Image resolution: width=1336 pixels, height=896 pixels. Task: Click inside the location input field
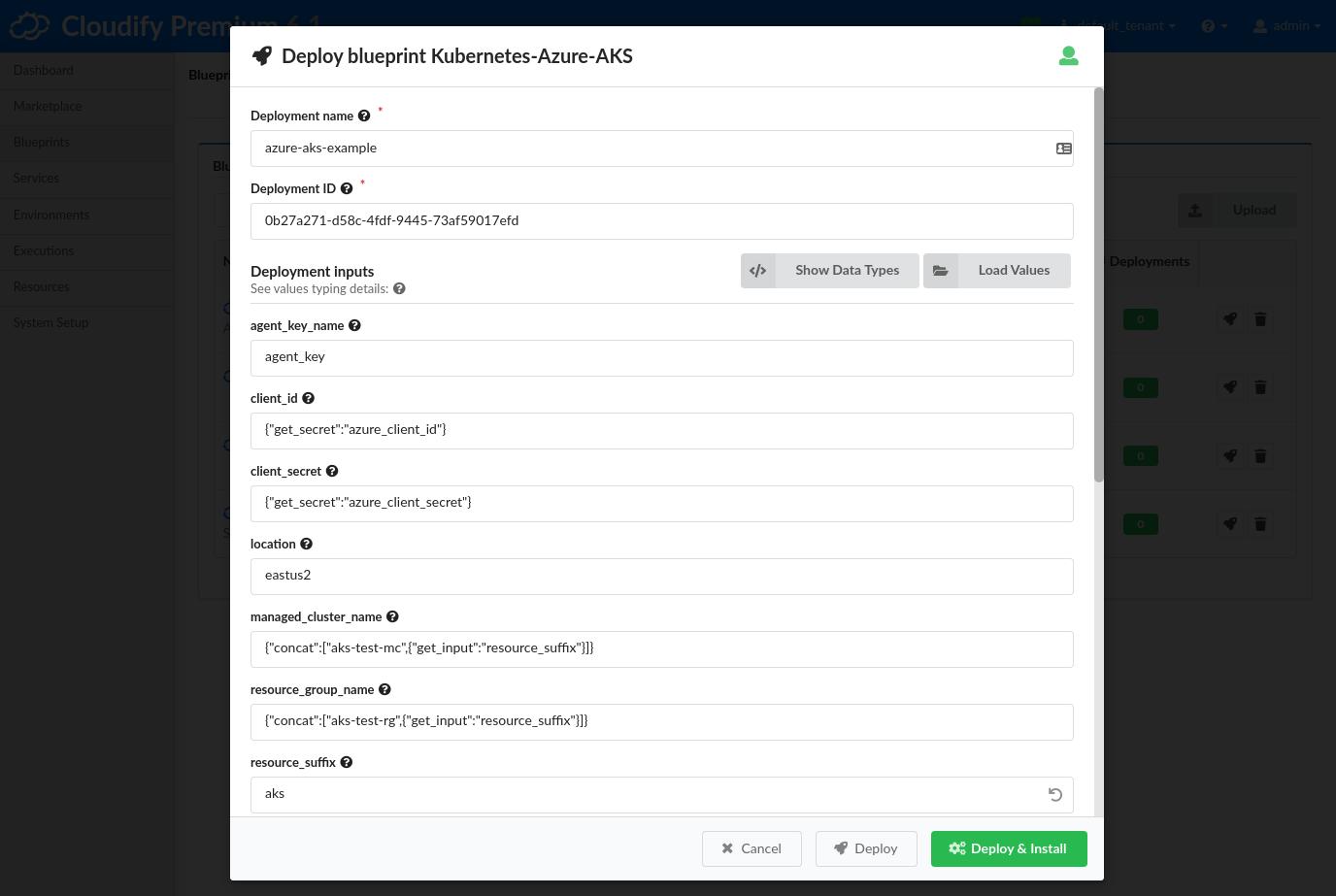click(x=662, y=576)
